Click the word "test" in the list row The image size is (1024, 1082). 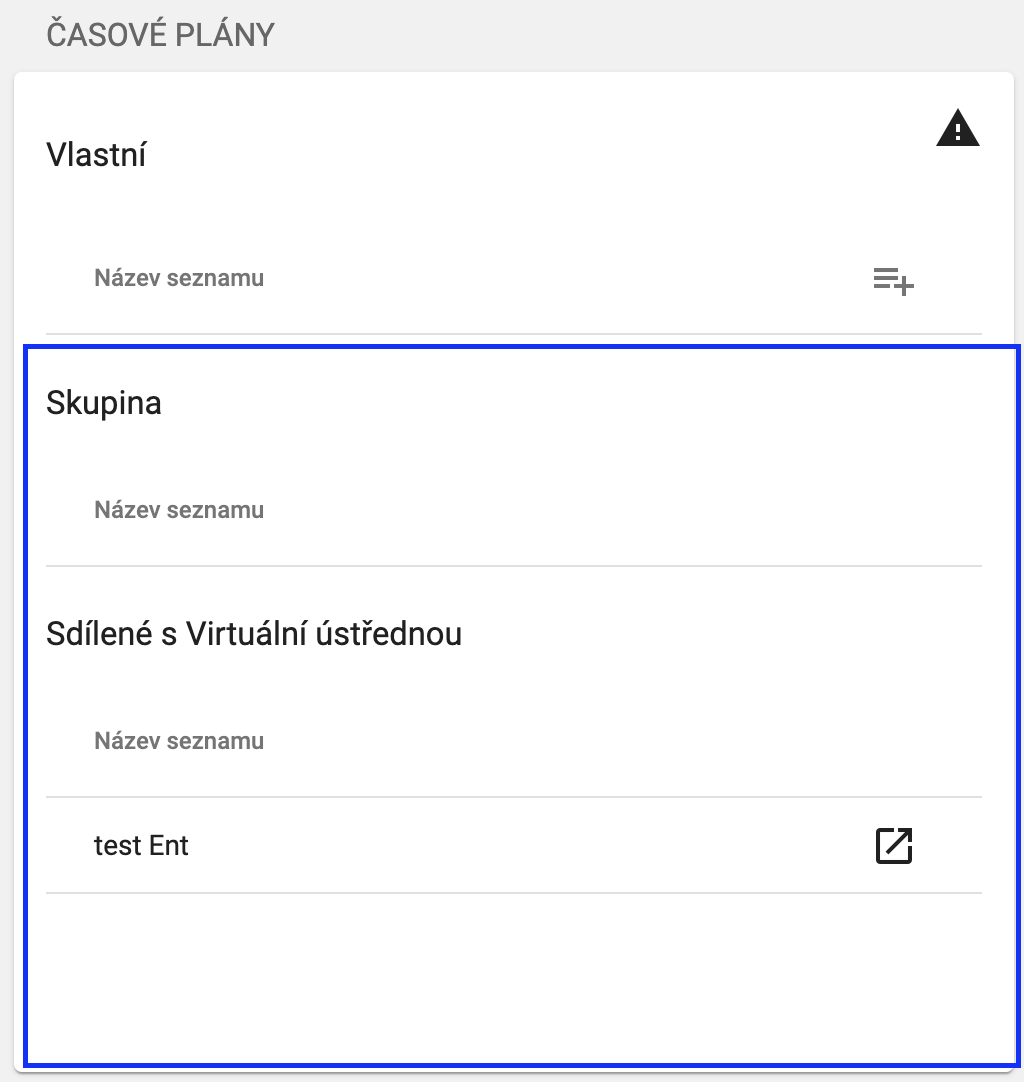click(x=117, y=846)
